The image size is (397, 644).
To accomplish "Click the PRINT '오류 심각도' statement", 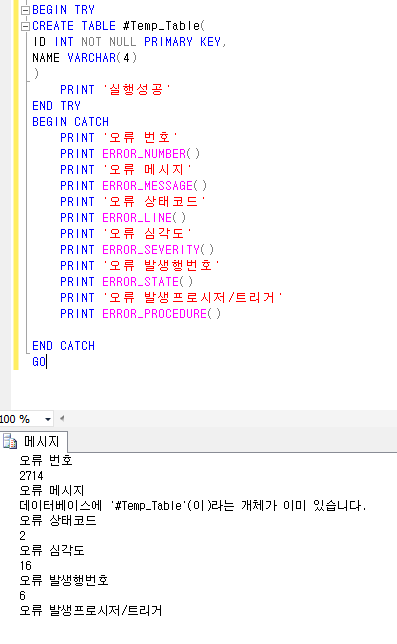I will tap(126, 234).
